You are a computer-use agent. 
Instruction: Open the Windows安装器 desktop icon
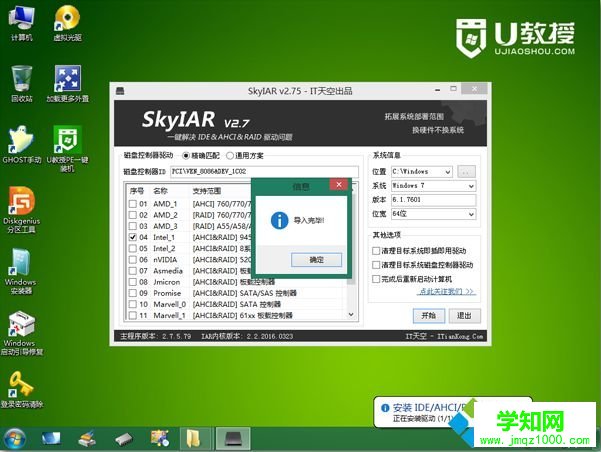click(x=21, y=271)
